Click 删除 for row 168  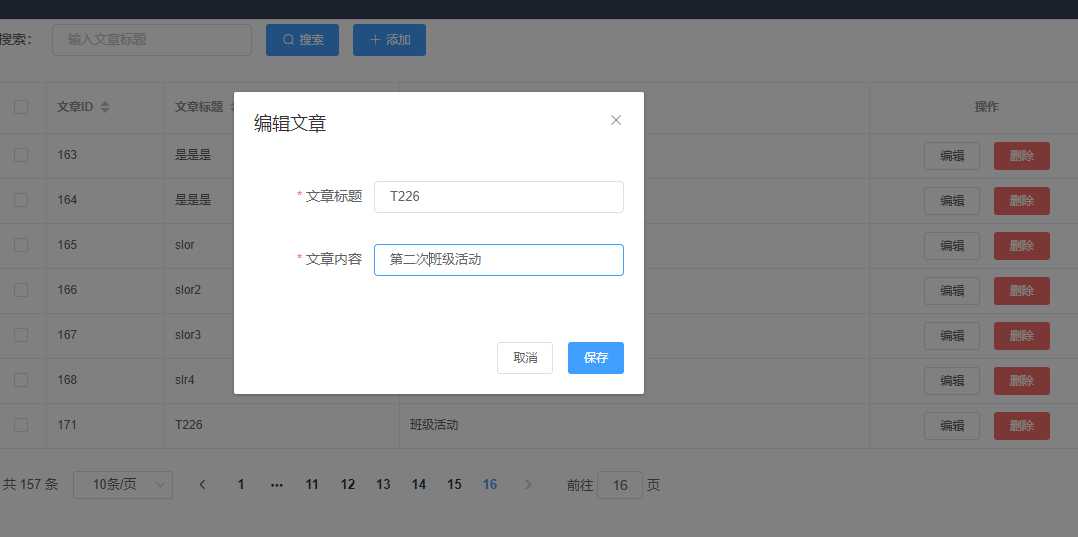tap(1022, 381)
